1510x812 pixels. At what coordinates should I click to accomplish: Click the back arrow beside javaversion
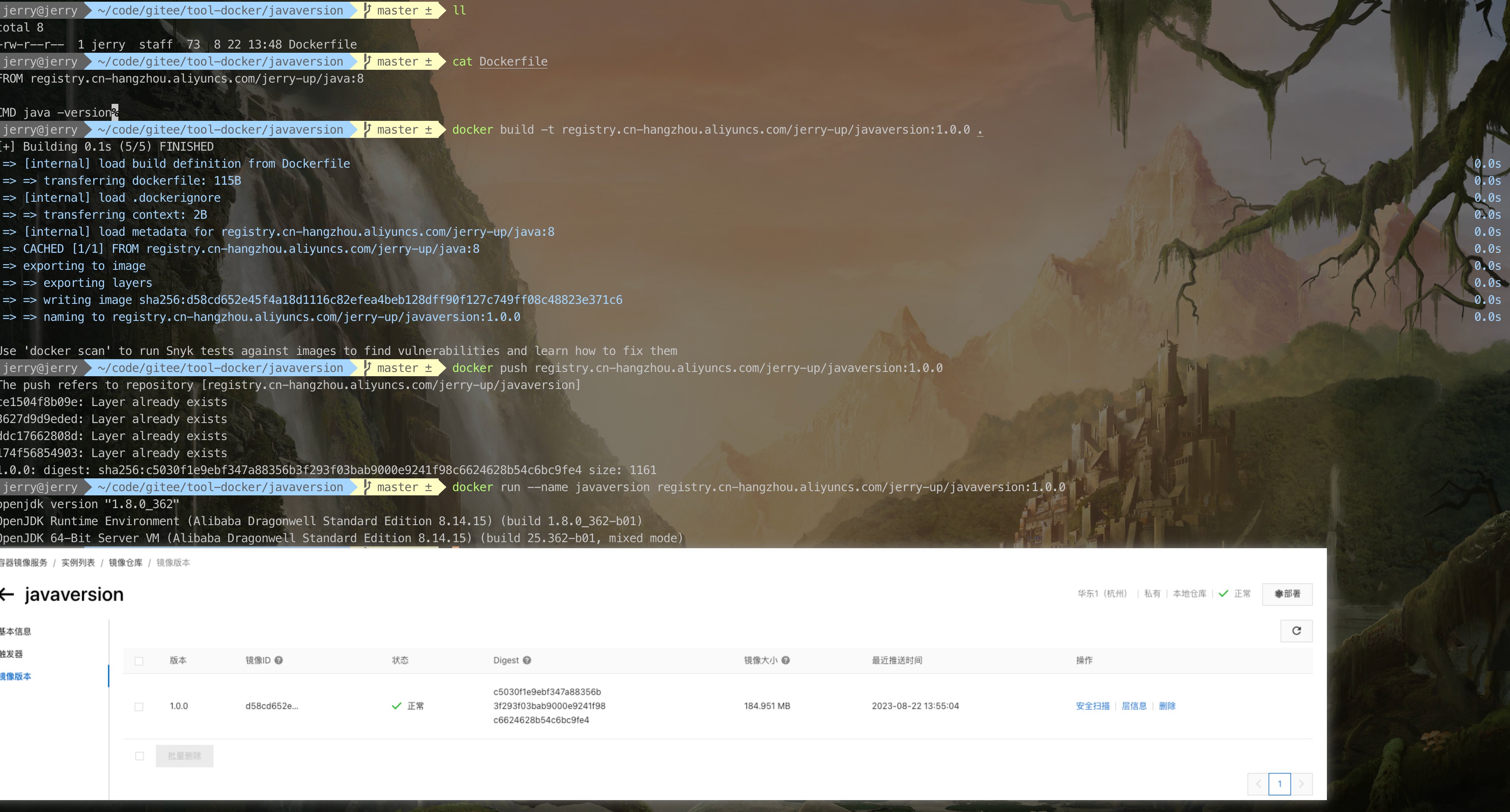click(x=7, y=595)
